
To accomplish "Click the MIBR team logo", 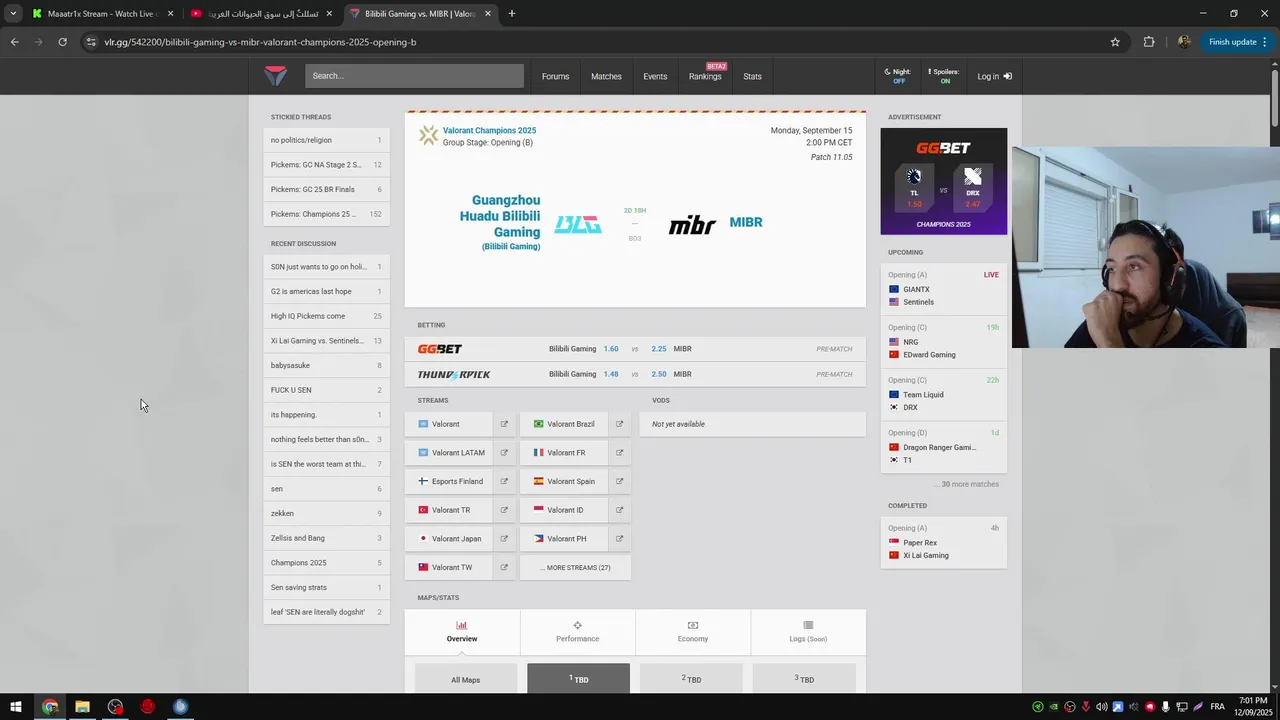I will point(692,225).
